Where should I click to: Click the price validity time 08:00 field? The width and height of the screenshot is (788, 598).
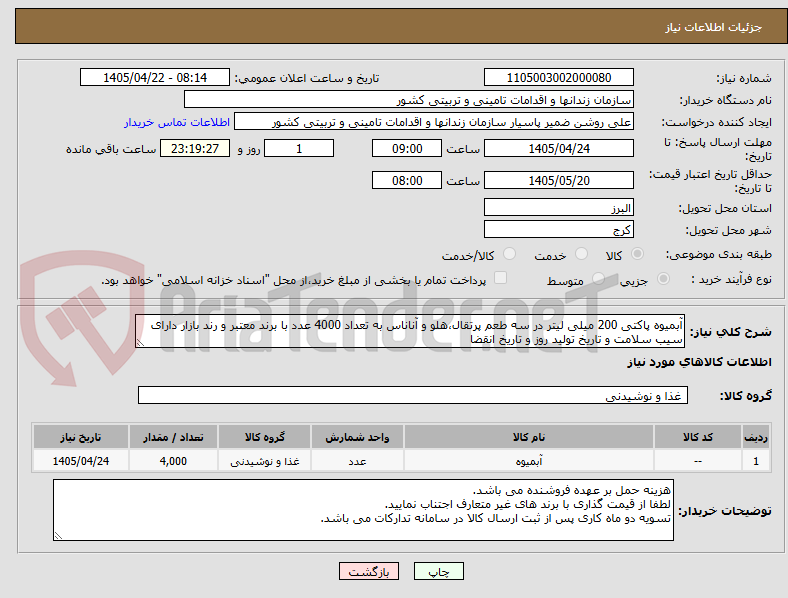(x=407, y=180)
